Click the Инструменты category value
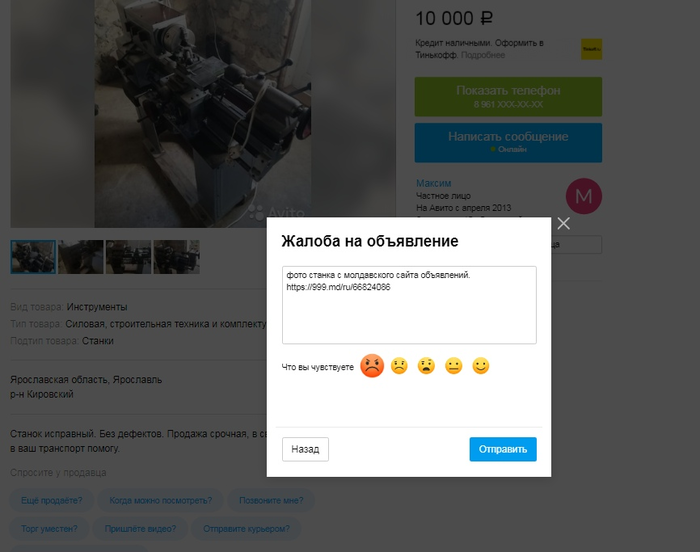700x552 pixels. [x=97, y=307]
